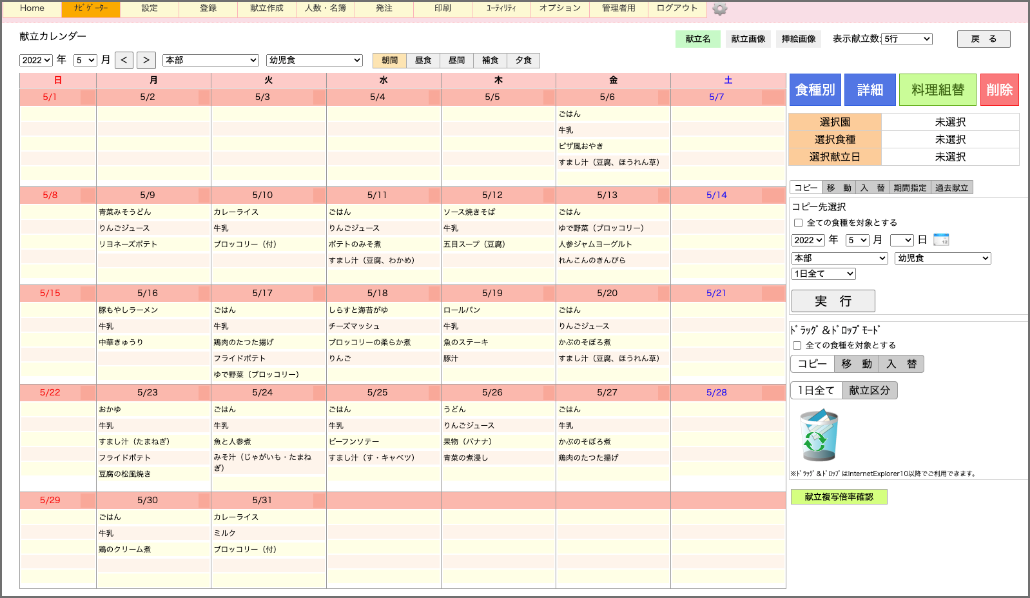Viewport: 1030px width, 598px height.
Task: Click the green 料理組替 button
Action: click(937, 90)
